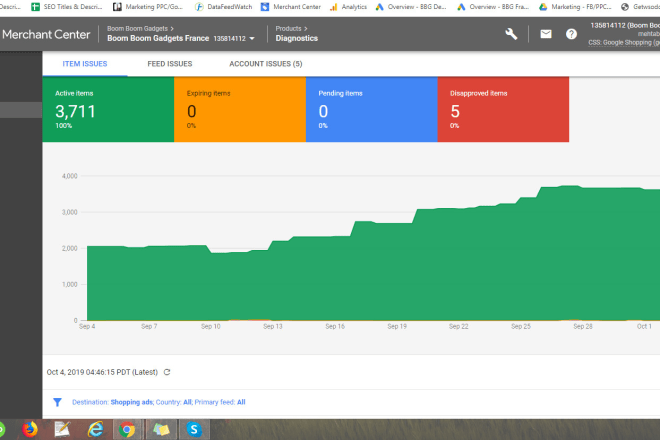The height and width of the screenshot is (440, 660).
Task: Switch to Chrome in the taskbar
Action: click(x=127, y=429)
